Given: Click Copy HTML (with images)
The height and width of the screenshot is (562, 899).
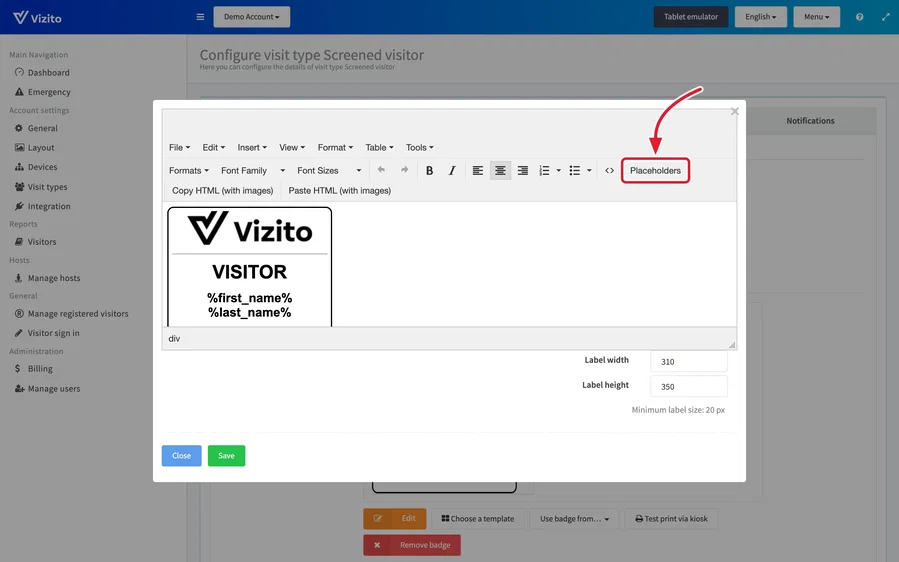Looking at the screenshot, I should pos(222,190).
